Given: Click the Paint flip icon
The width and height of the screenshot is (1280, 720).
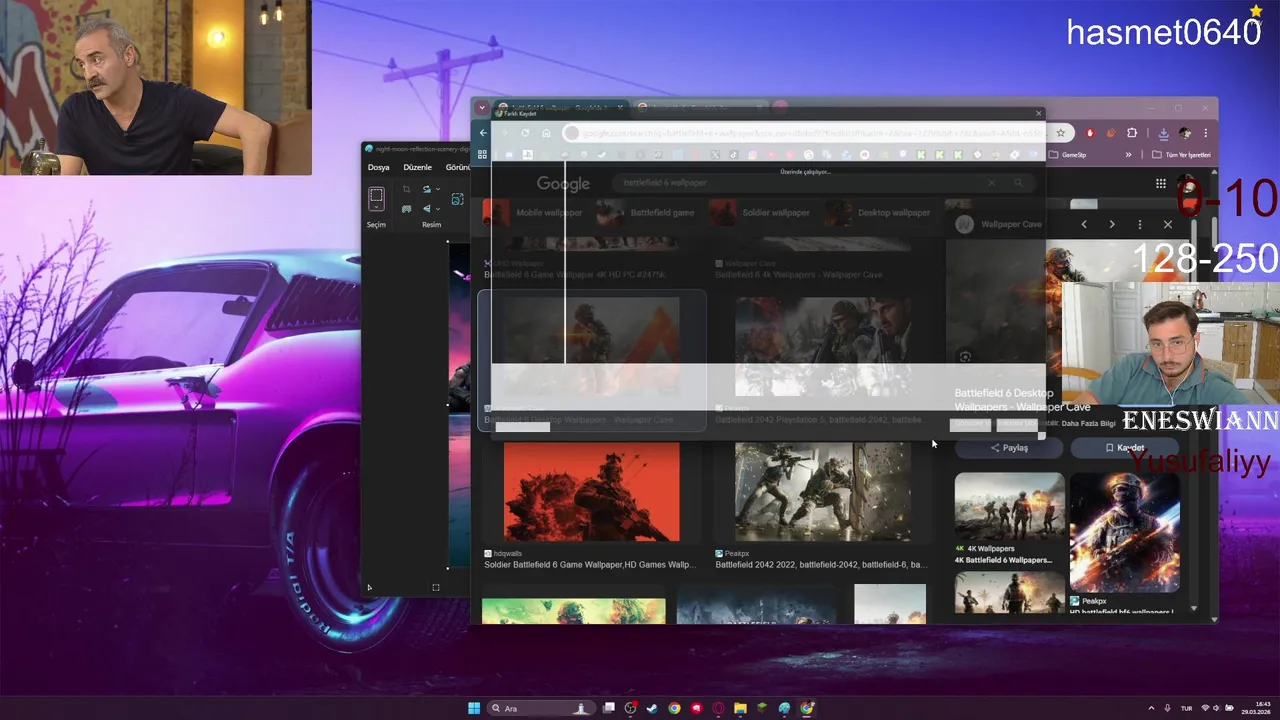Looking at the screenshot, I should coord(426,209).
